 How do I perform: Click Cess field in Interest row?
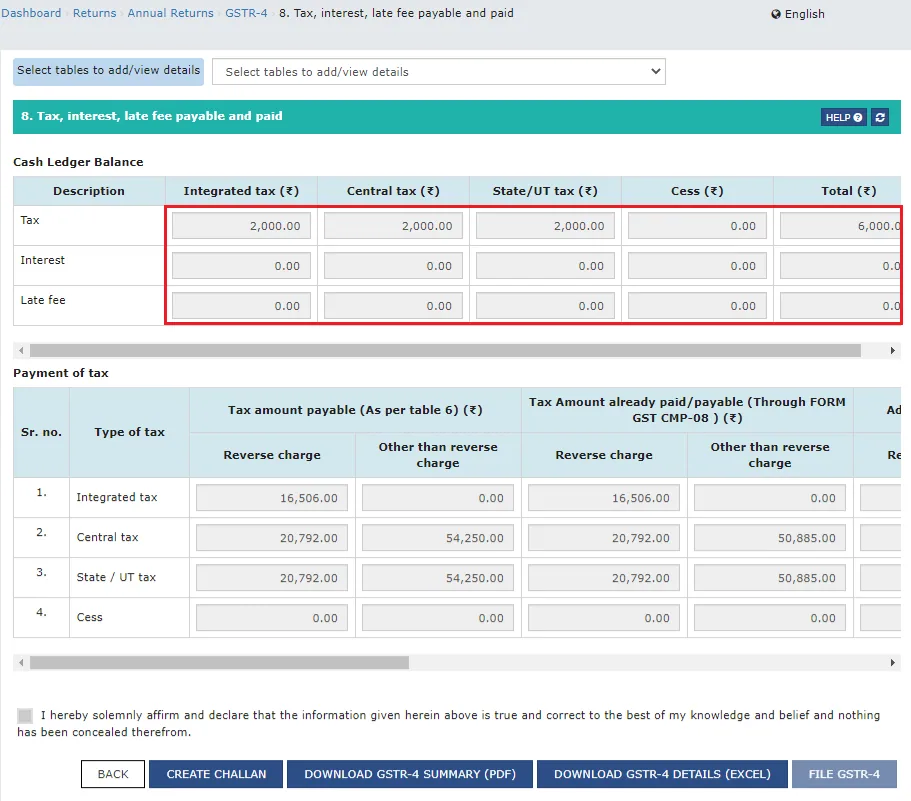pos(697,266)
